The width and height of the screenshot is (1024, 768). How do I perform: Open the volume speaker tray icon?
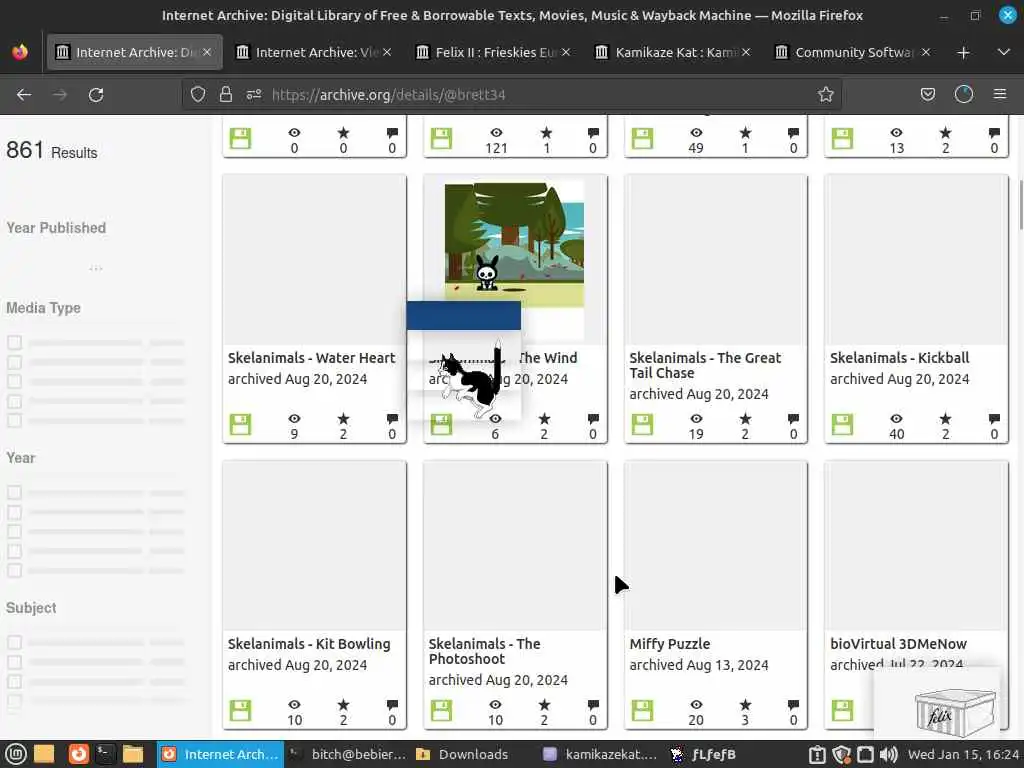pyautogui.click(x=888, y=754)
